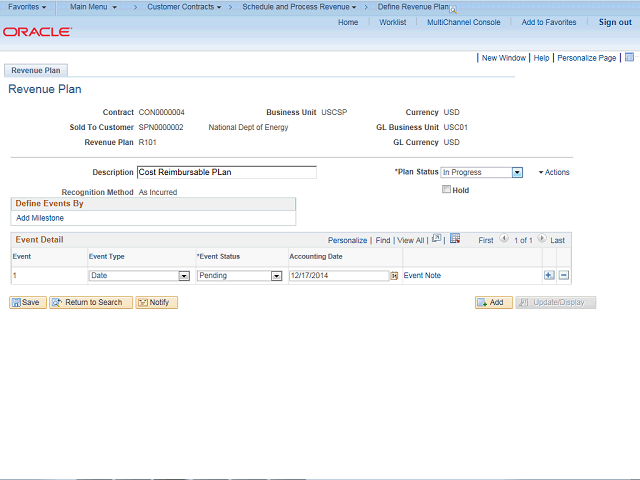Delete event row 1 with minus icon
Viewport: 640px width, 480px height.
click(x=564, y=276)
